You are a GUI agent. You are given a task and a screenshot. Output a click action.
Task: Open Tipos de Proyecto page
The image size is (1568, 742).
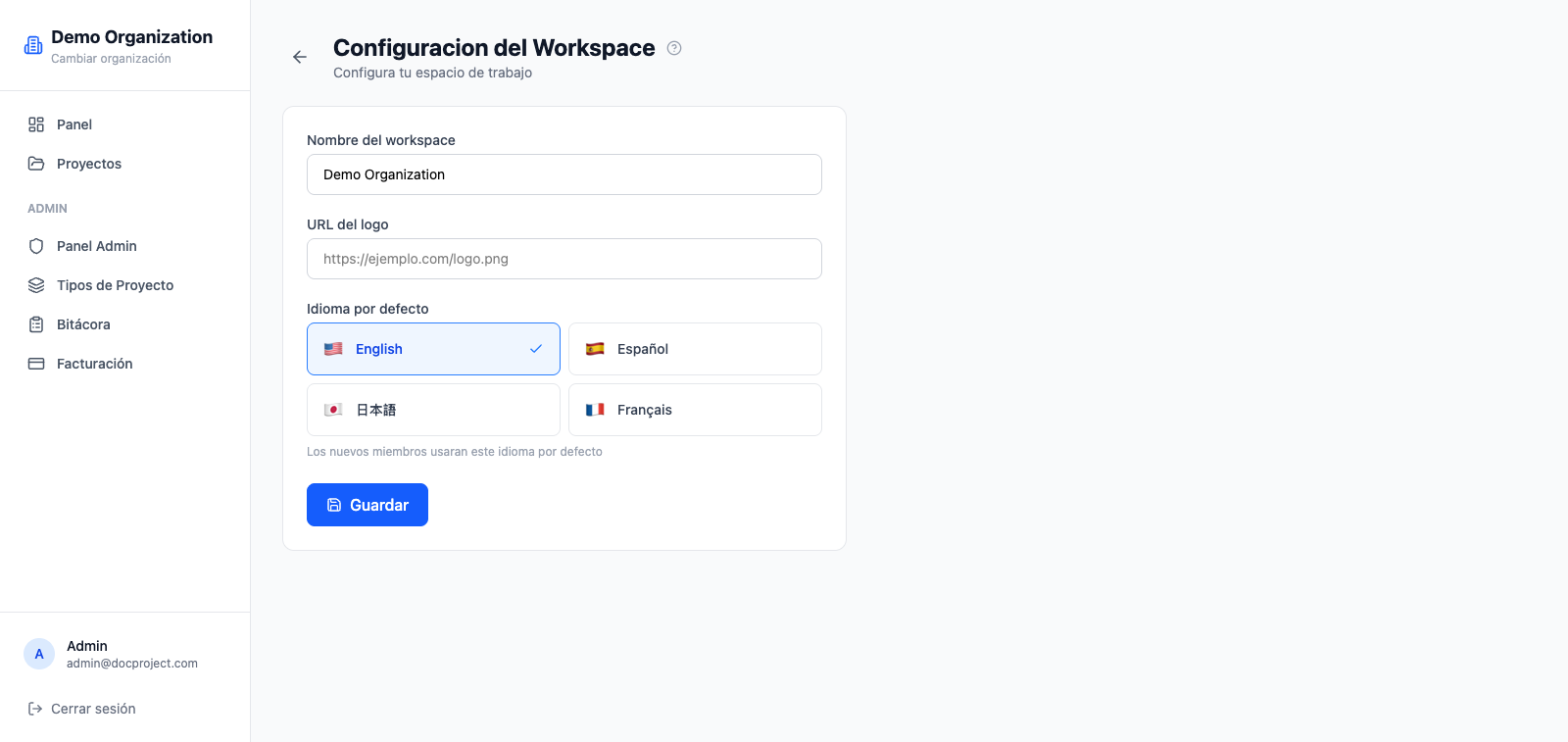[x=125, y=285]
